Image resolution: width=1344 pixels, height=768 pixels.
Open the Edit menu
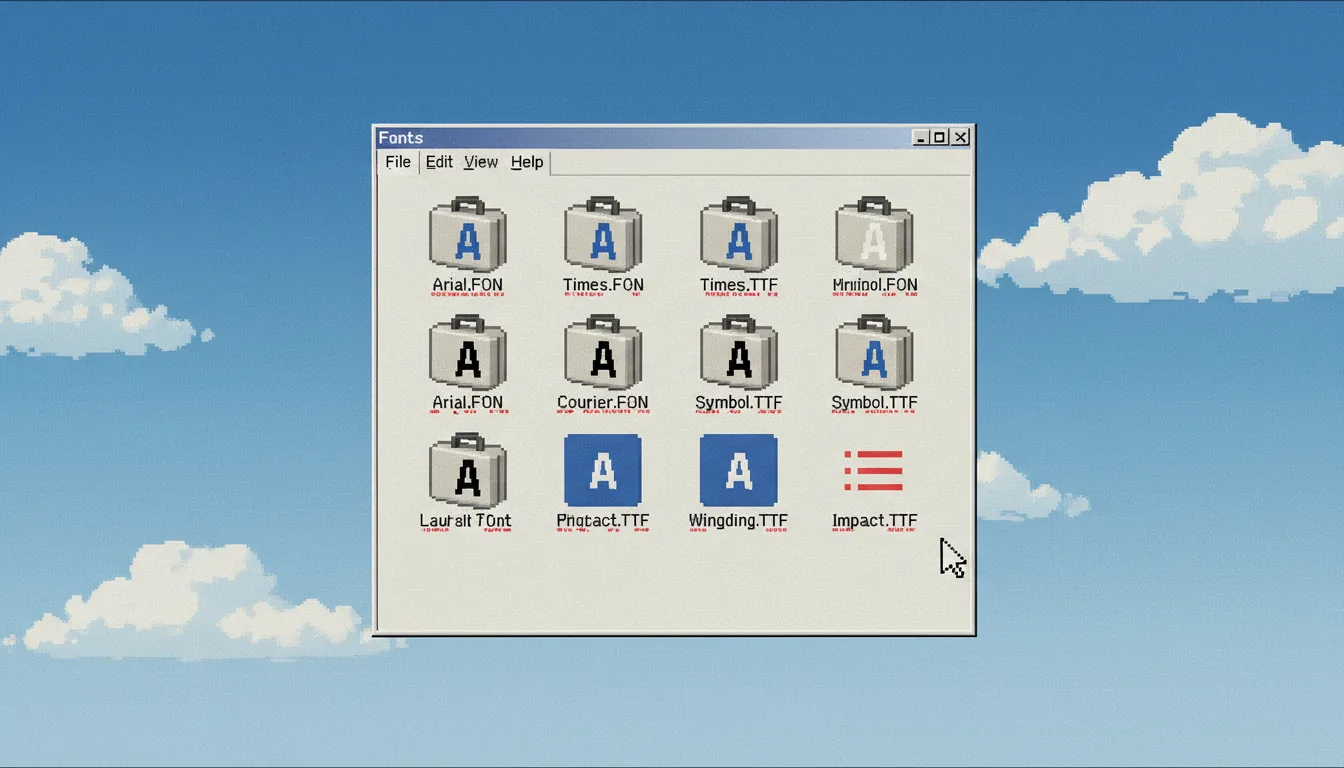[x=438, y=162]
